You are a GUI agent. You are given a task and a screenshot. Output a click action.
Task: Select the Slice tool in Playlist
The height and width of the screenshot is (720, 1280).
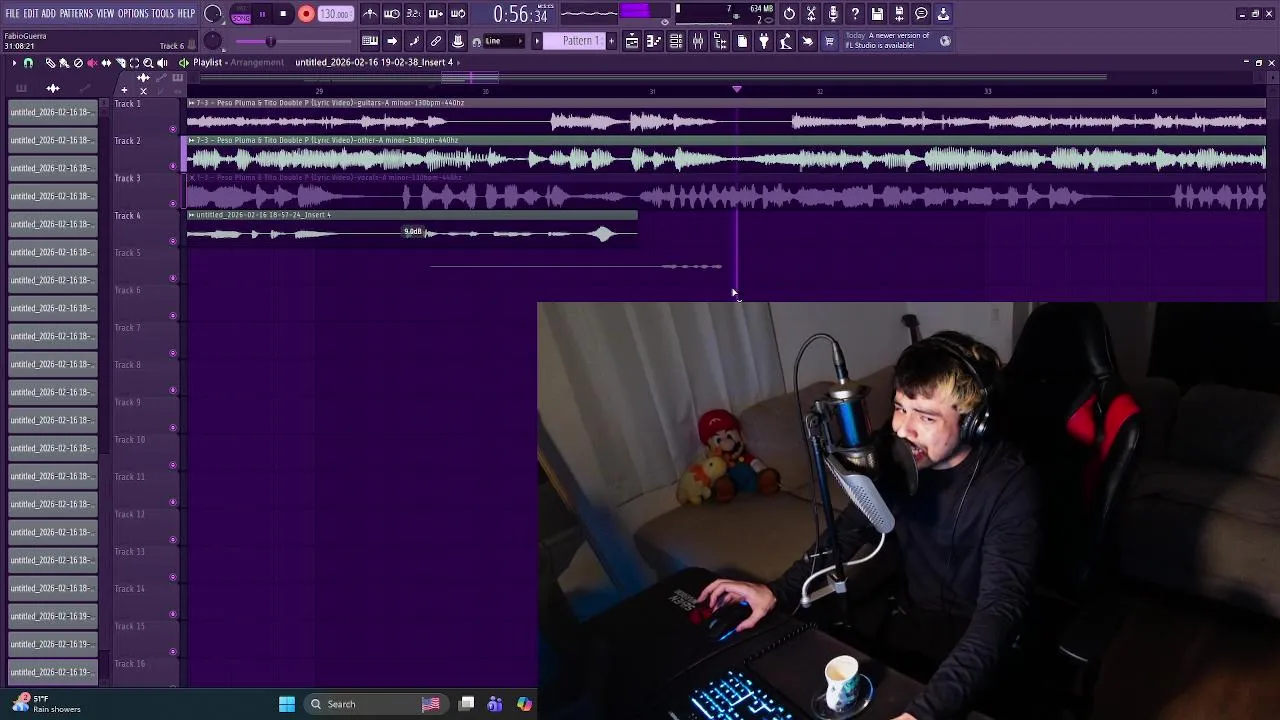click(120, 63)
